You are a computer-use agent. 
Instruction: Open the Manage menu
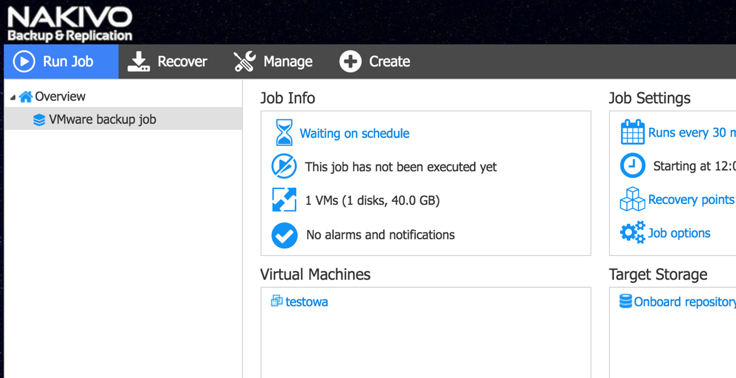click(x=273, y=62)
